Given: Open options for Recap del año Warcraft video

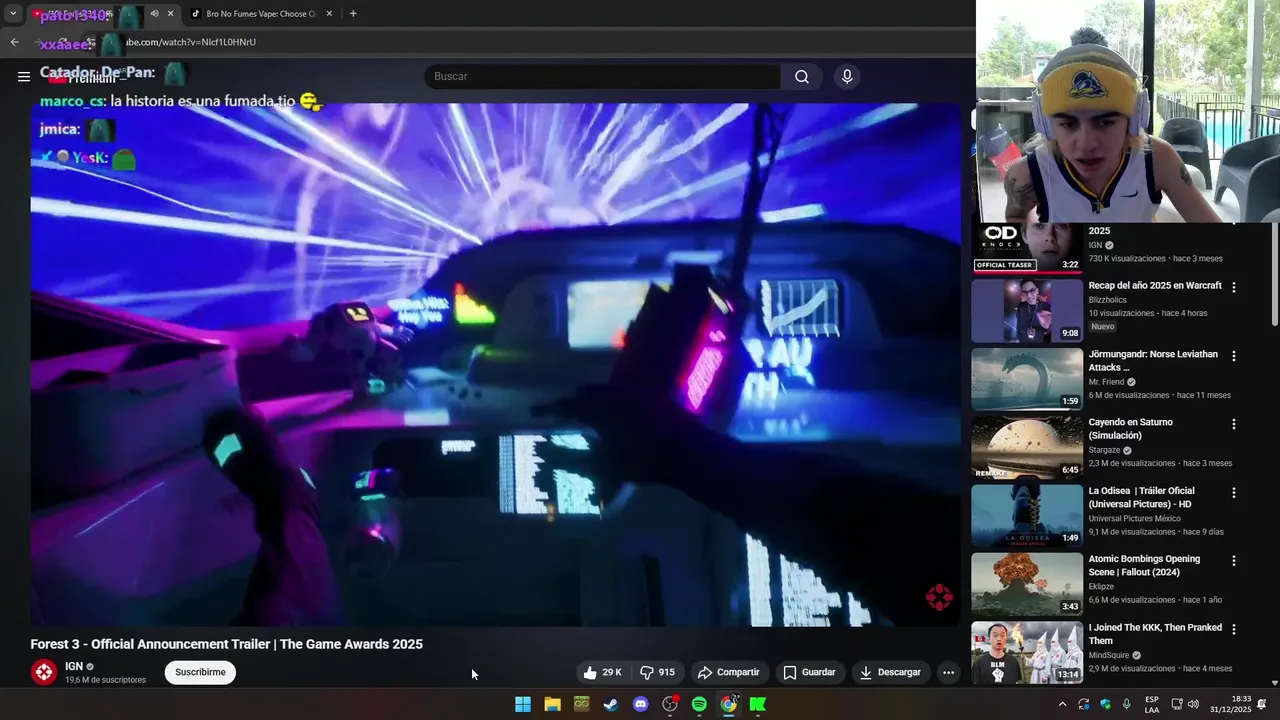Looking at the screenshot, I should click(x=1234, y=287).
